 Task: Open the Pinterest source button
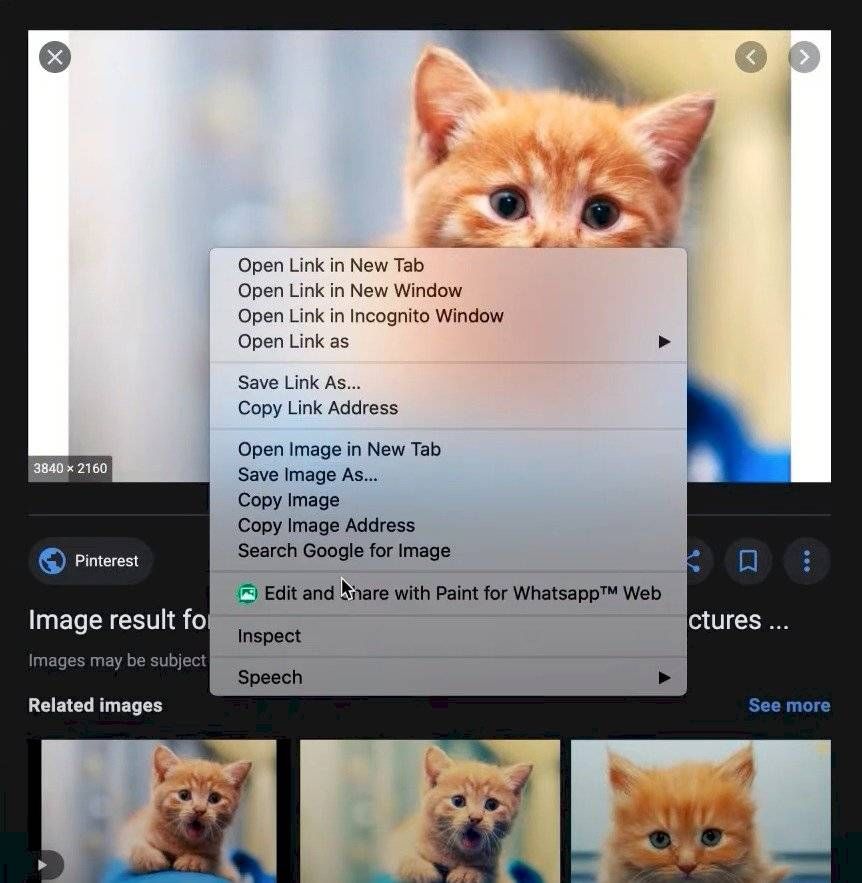pos(91,562)
